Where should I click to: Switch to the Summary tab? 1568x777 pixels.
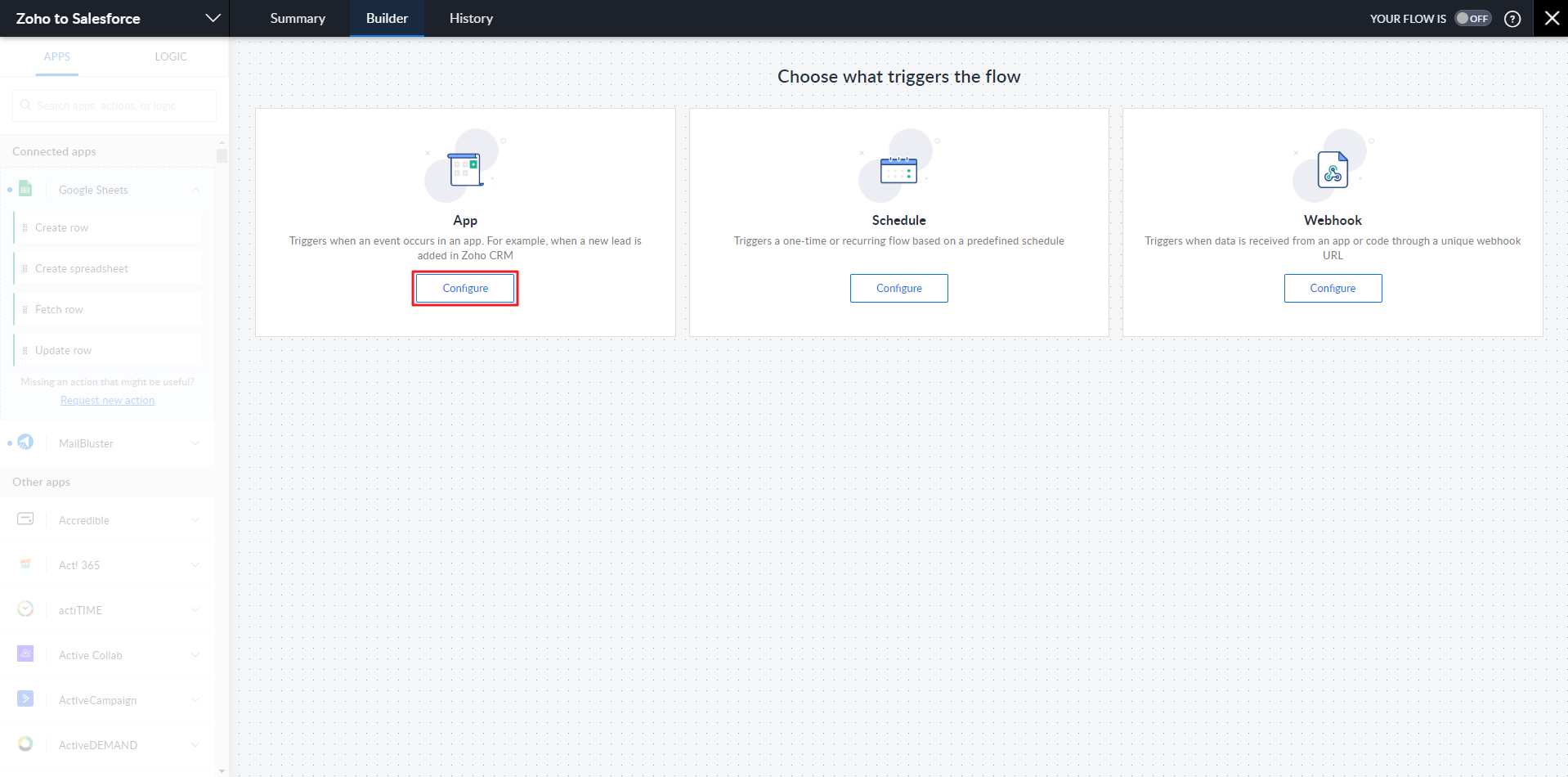298,18
